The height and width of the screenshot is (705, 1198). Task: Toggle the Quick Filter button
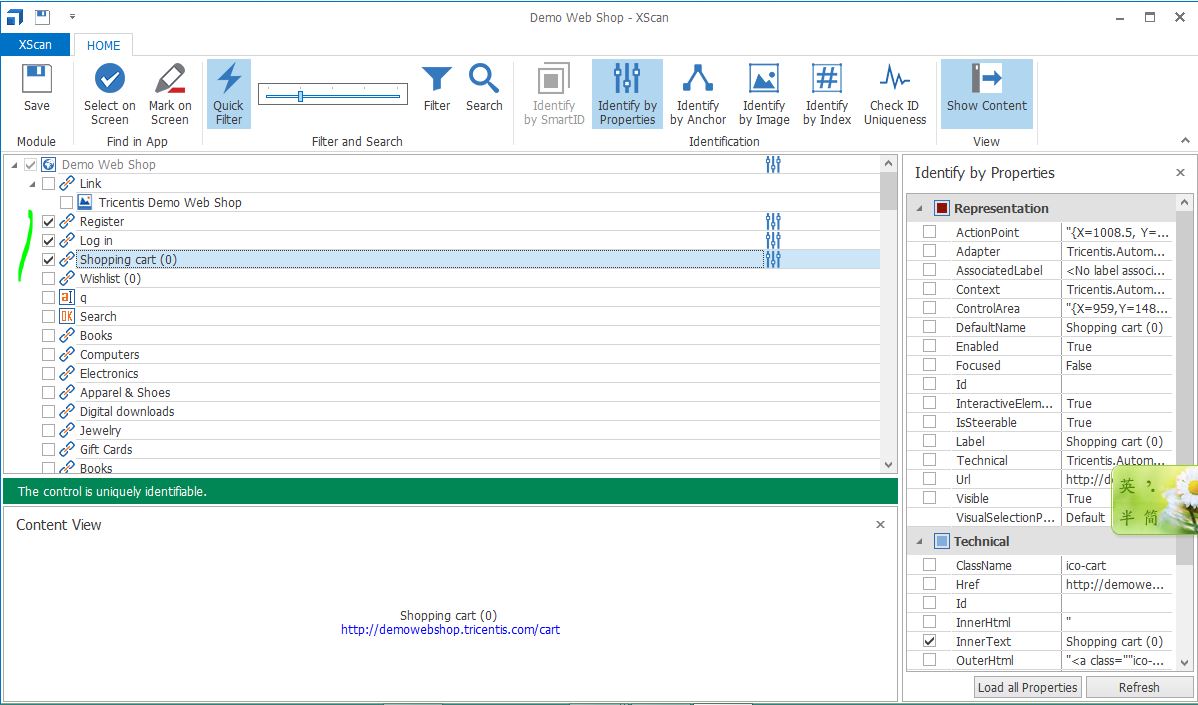tap(228, 95)
